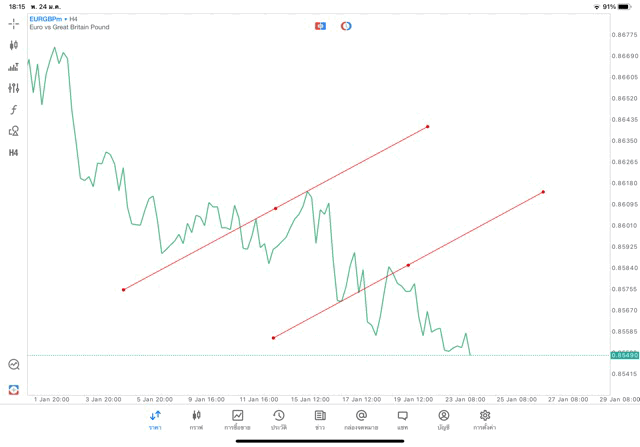Screen dimensions: 640x447
Task: Click the chart search icon at bottom-left
Action: [14, 365]
